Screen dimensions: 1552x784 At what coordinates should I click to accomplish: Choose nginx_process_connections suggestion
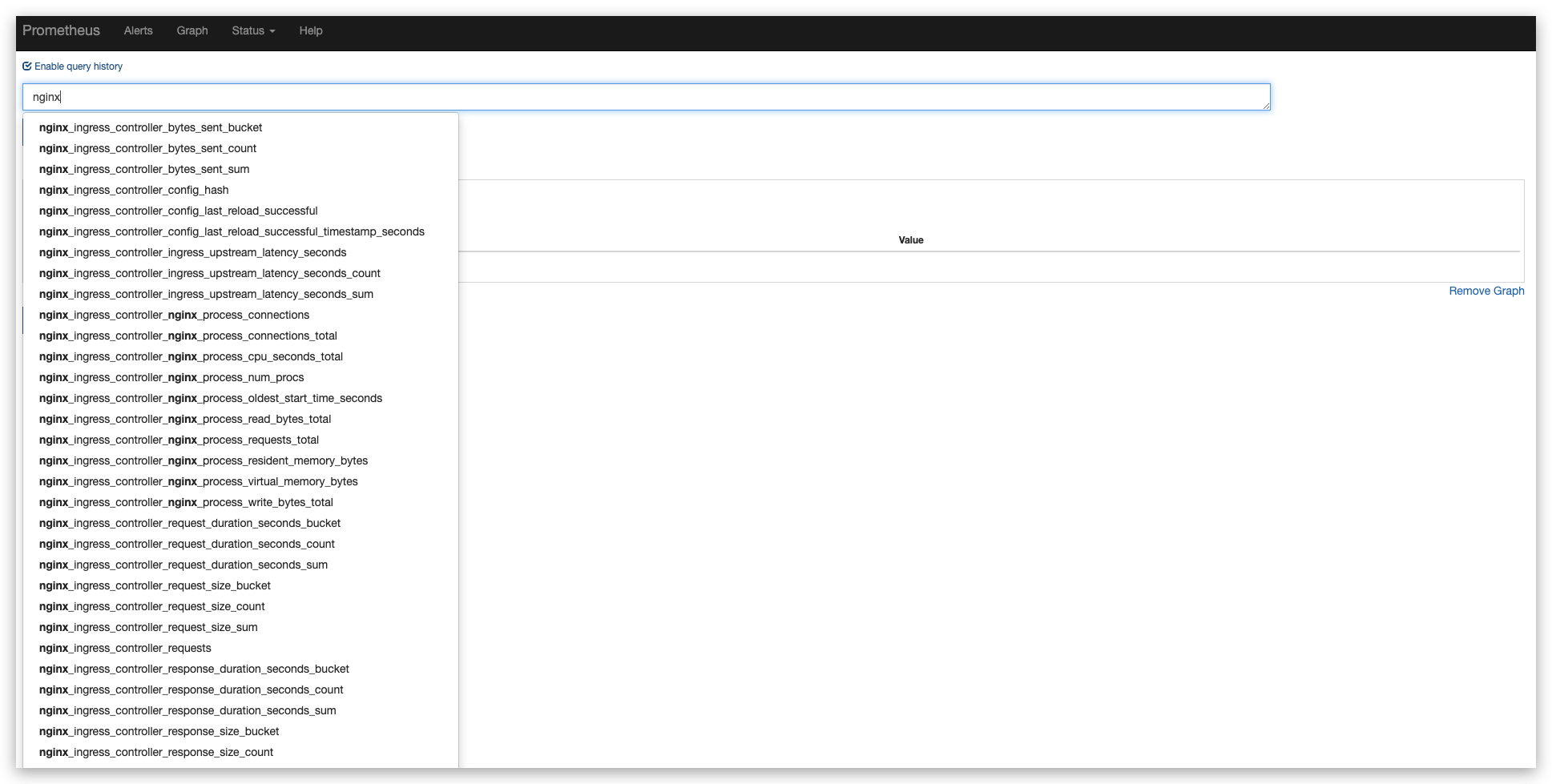tap(240, 315)
